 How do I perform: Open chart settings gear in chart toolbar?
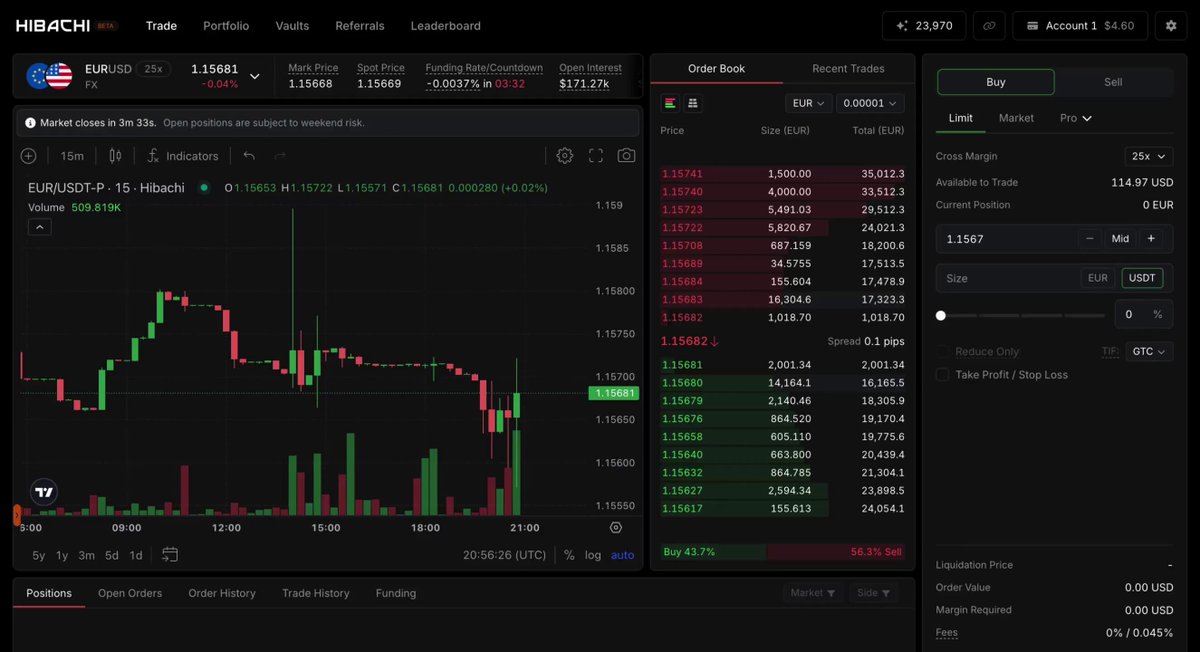[565, 156]
